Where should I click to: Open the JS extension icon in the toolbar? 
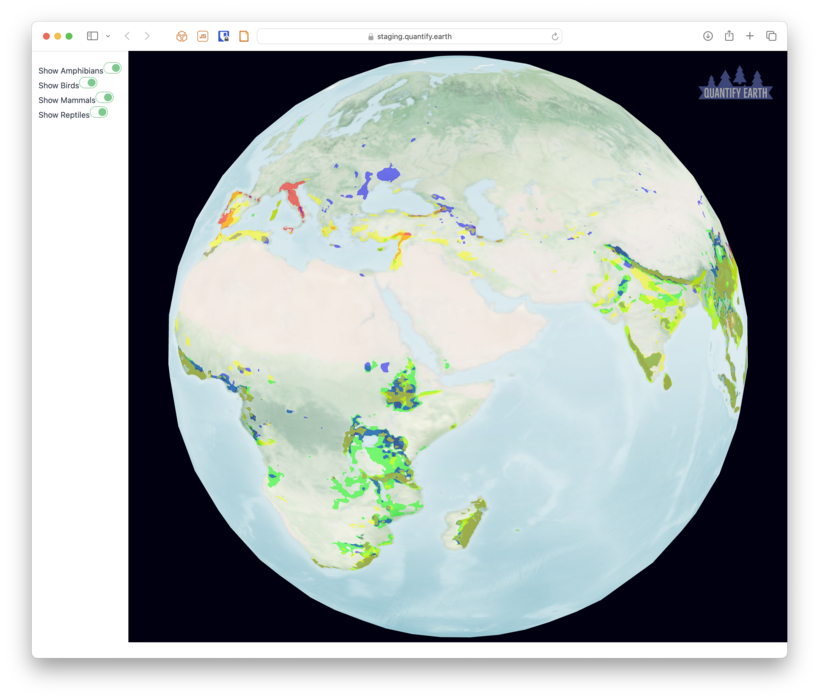[202, 36]
